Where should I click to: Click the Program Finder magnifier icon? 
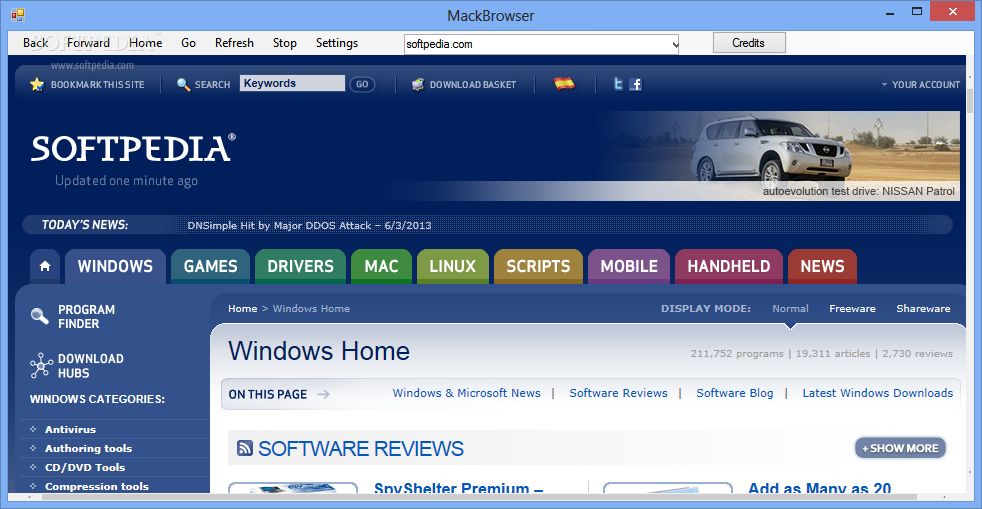39,316
